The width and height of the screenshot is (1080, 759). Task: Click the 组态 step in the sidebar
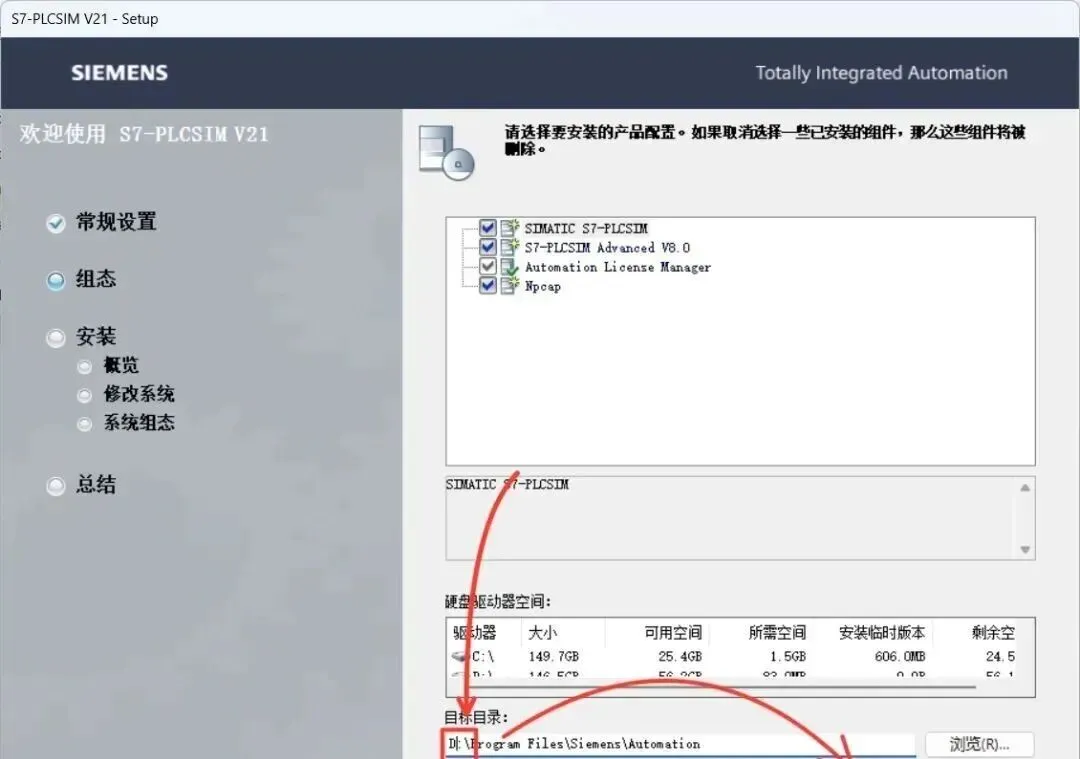[x=96, y=279]
